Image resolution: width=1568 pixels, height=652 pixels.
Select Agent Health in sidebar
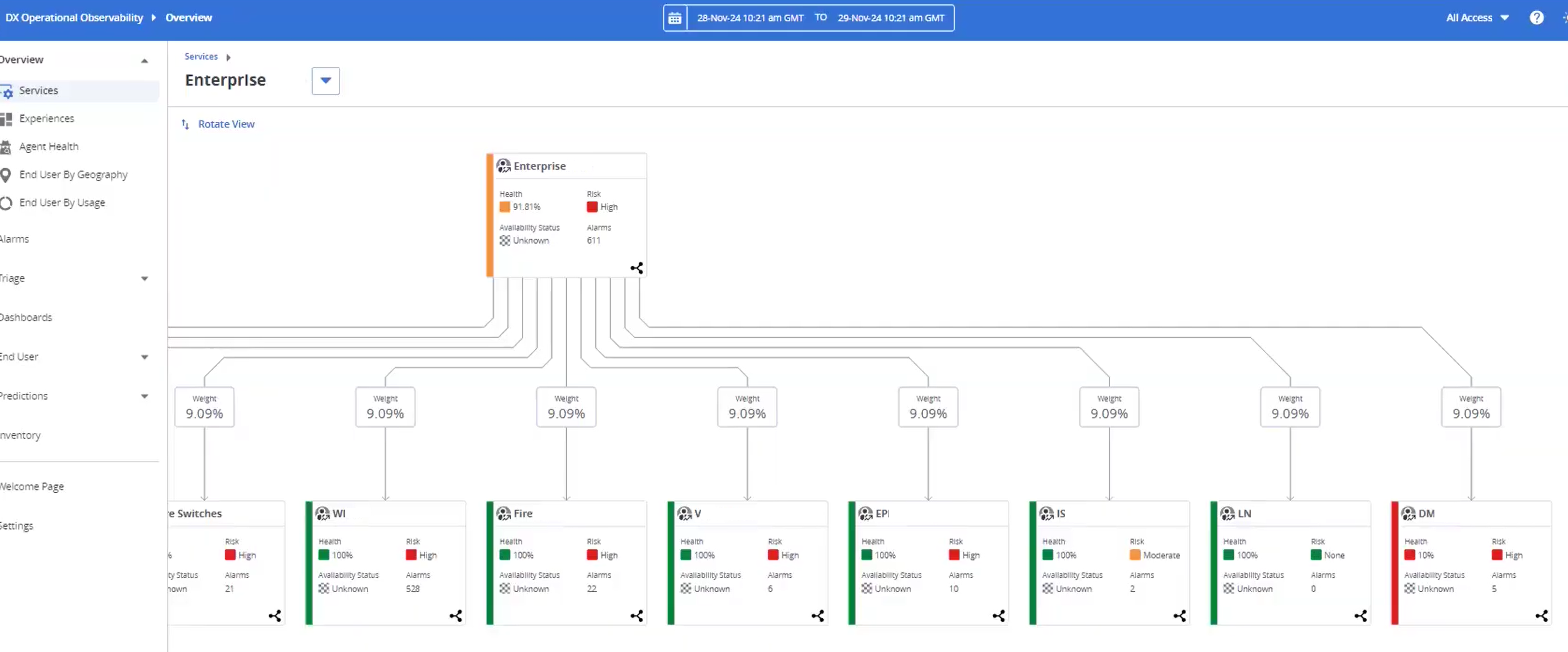49,147
